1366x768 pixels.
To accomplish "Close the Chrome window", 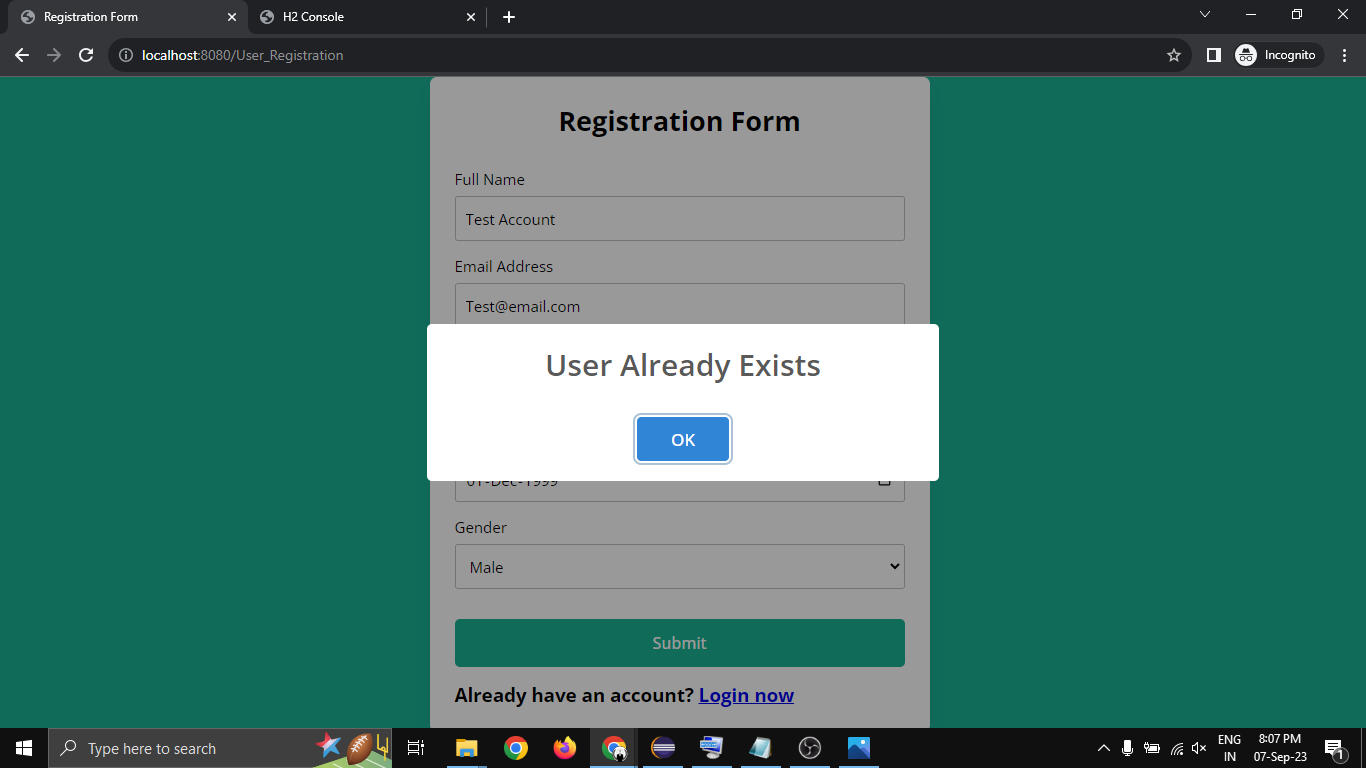I will coord(1343,14).
